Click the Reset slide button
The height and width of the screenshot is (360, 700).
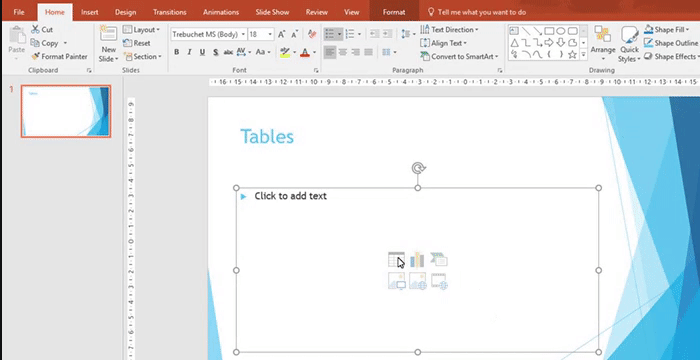tap(137, 43)
